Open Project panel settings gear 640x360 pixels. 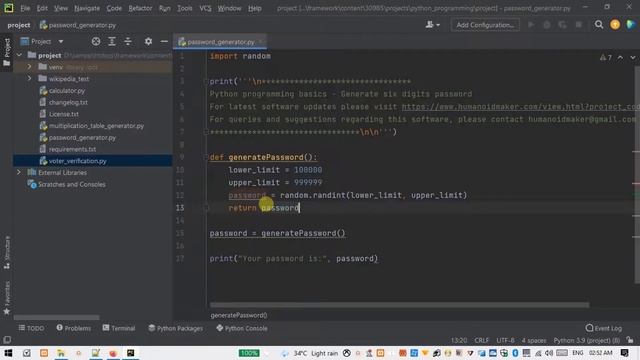point(148,41)
